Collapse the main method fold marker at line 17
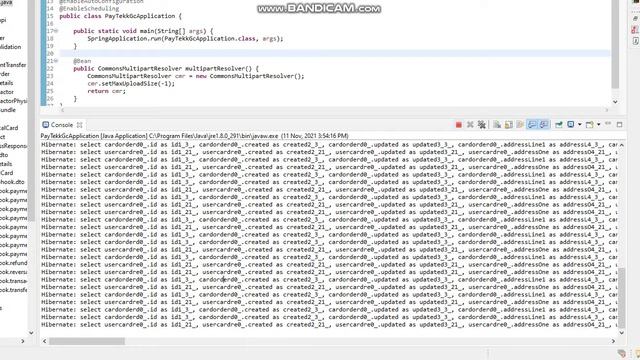Viewport: 640px width, 360px height. [x=56, y=31]
